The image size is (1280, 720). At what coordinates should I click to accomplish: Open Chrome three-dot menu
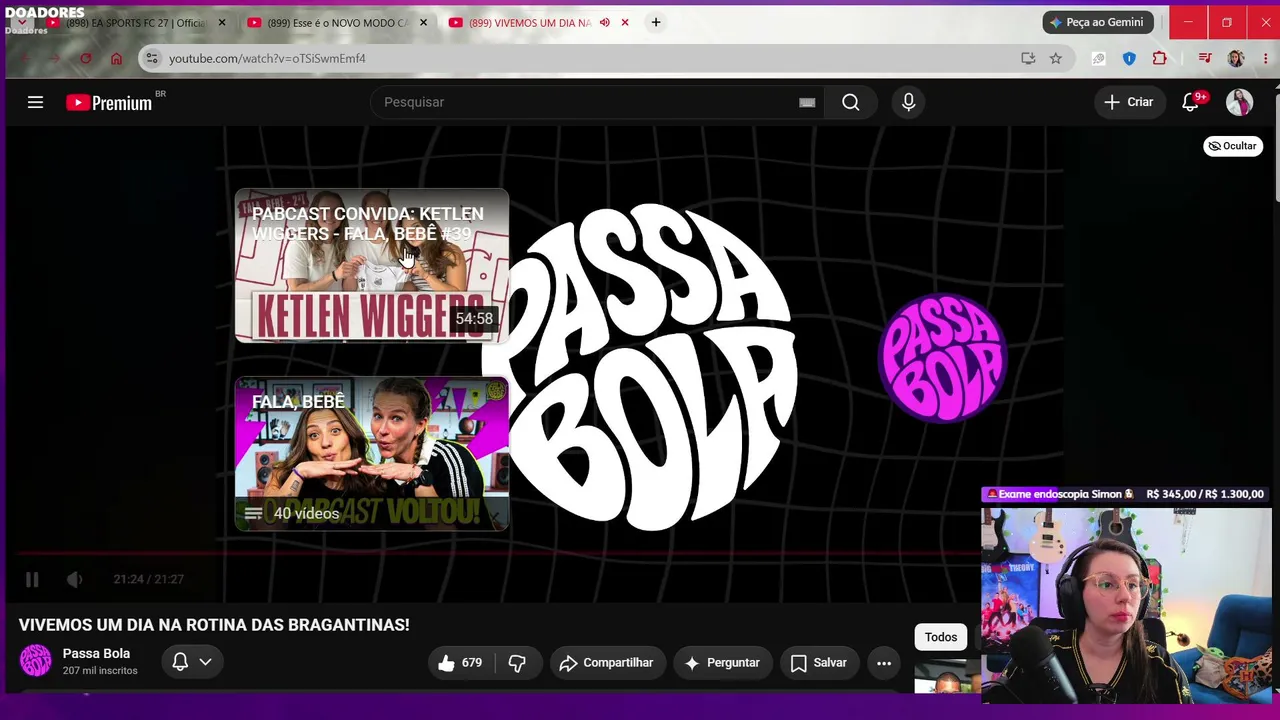point(1267,59)
